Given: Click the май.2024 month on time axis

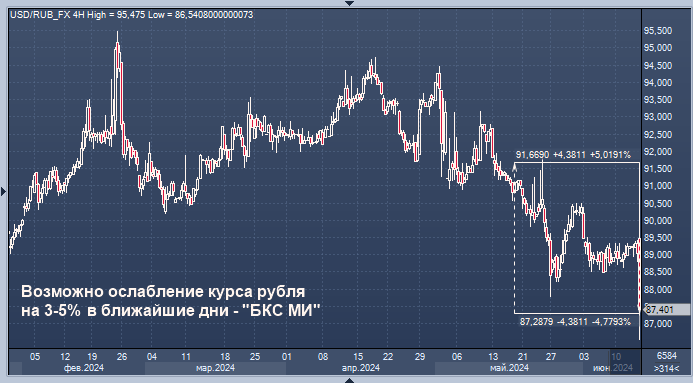Looking at the screenshot, I should coord(509,368).
